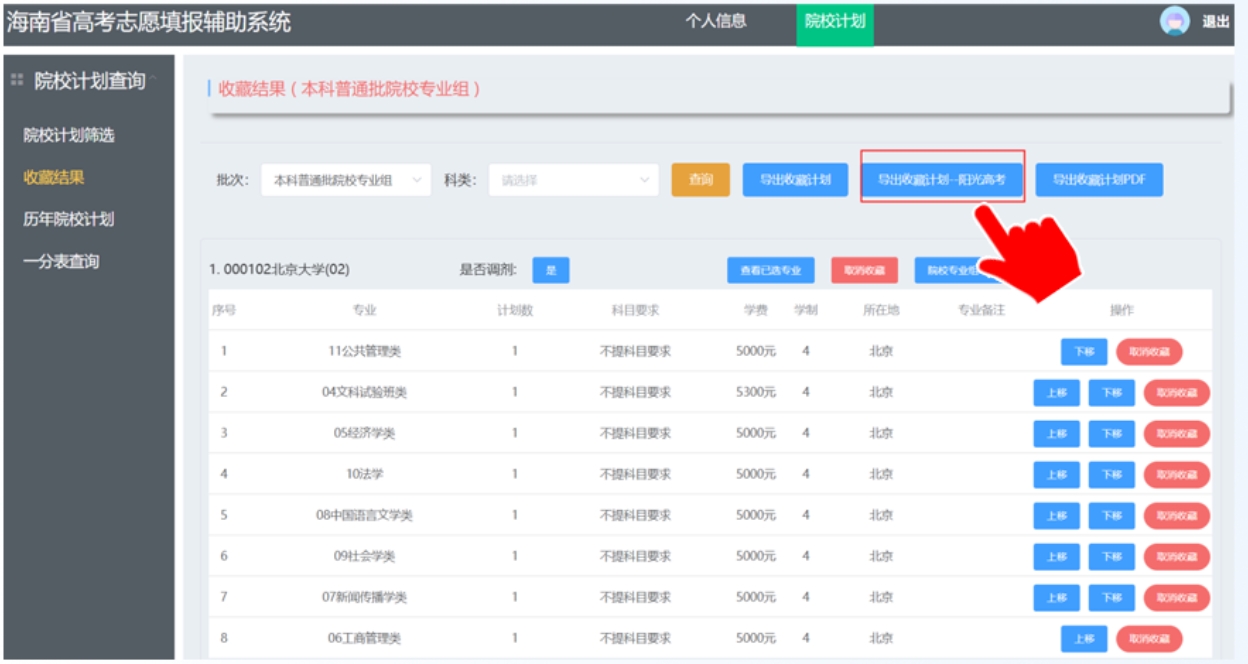This screenshot has height=664, width=1248.
Task: Collapse the 院校计划查询 sidebar section
Action: pyautogui.click(x=153, y=78)
